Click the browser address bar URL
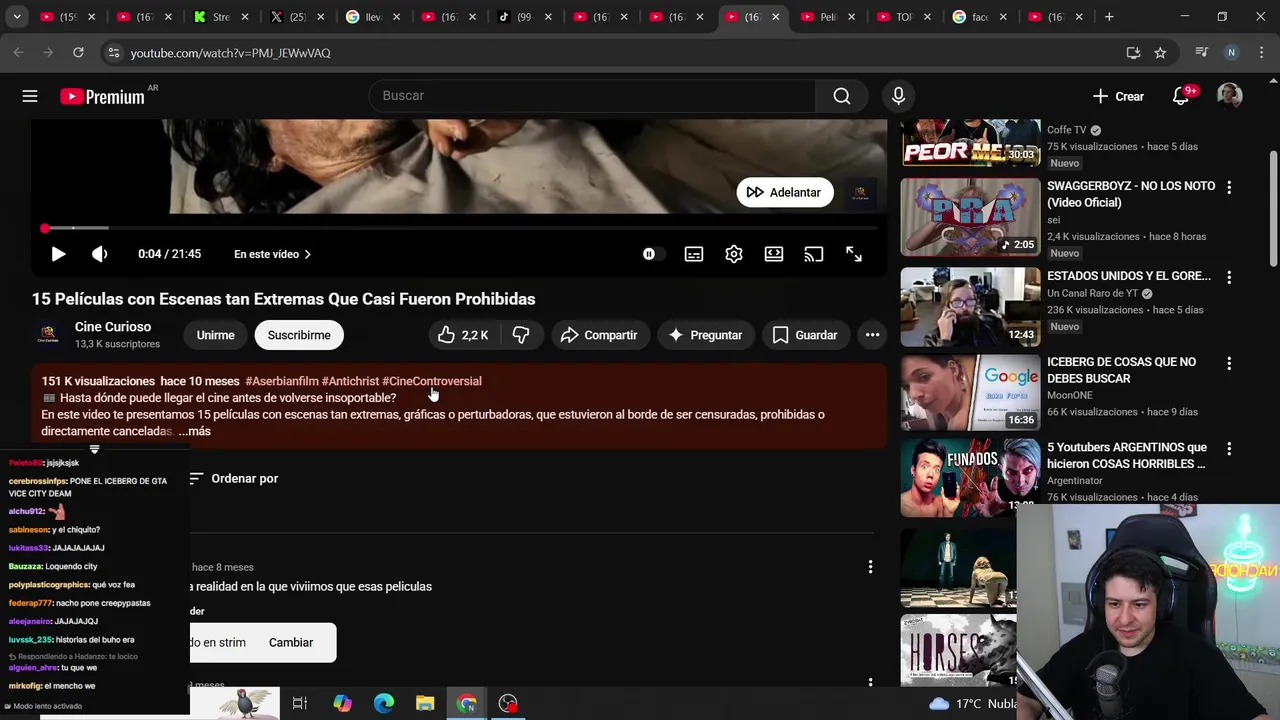This screenshot has width=1280, height=720. [230, 53]
